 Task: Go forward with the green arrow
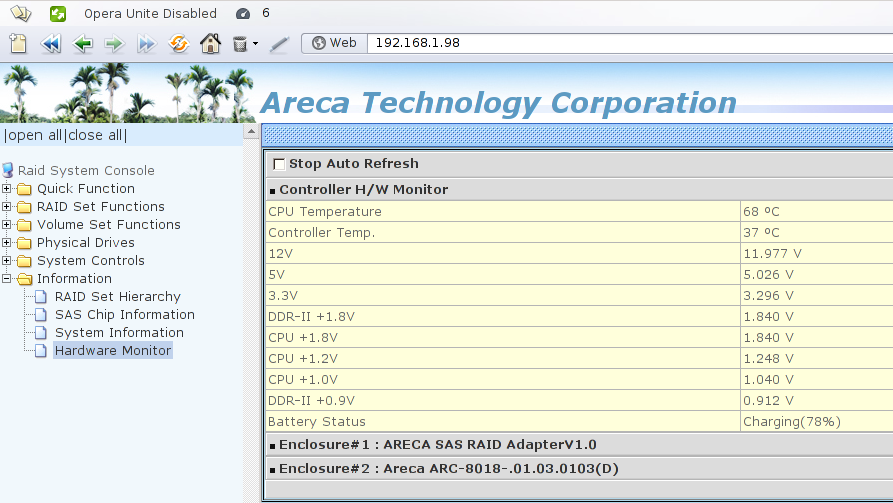(114, 43)
